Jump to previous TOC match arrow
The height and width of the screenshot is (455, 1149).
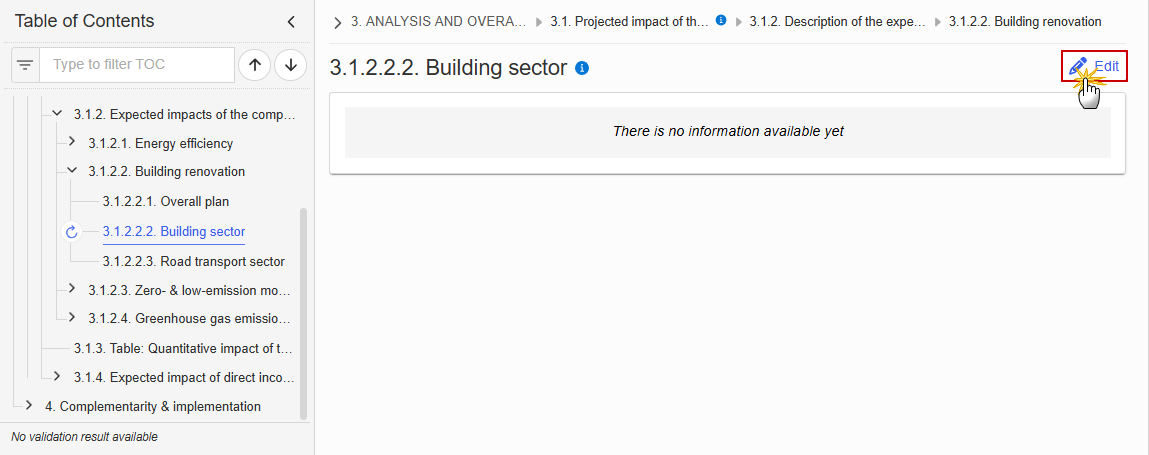[255, 65]
